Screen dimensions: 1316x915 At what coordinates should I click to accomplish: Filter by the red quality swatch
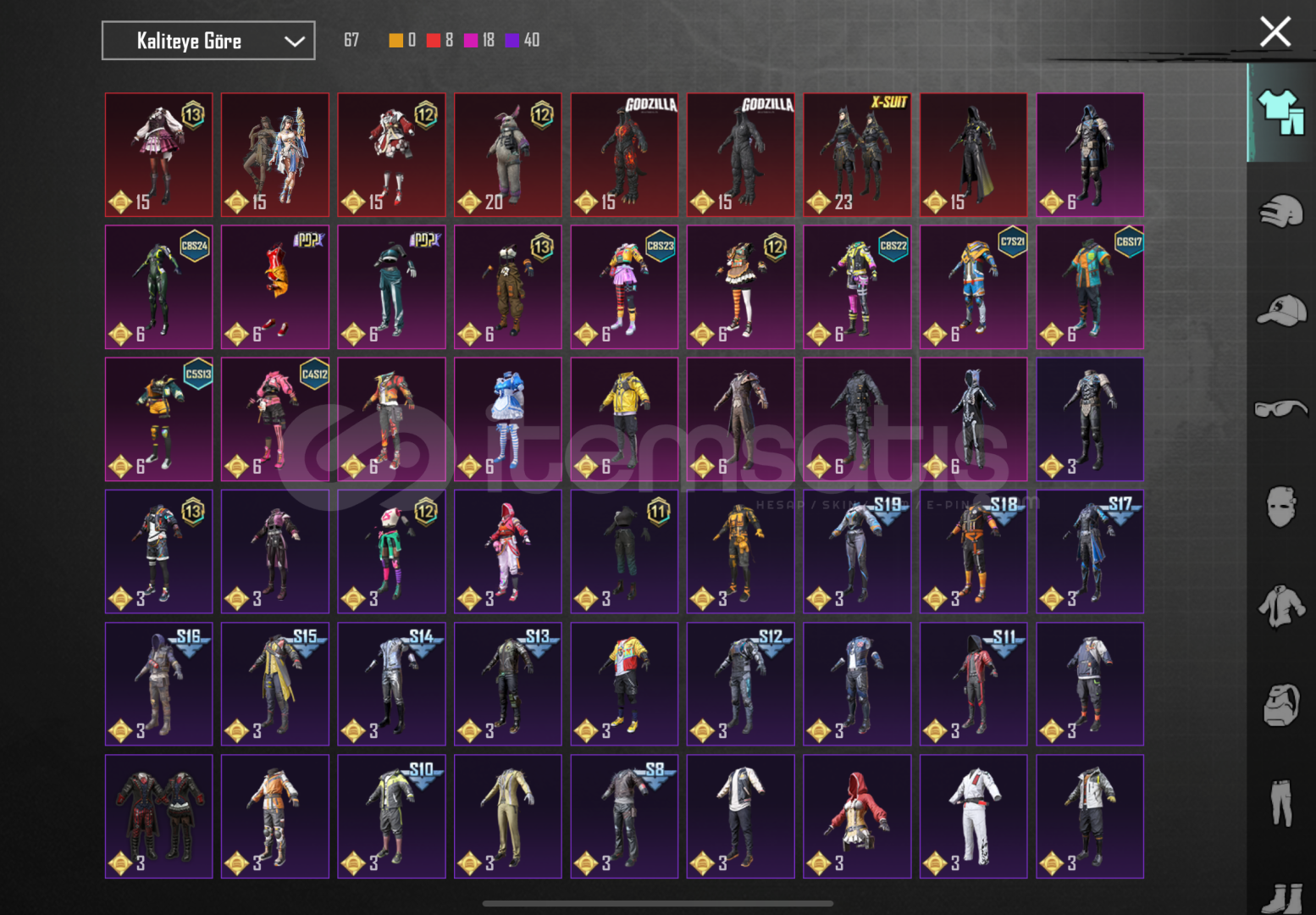click(x=433, y=40)
